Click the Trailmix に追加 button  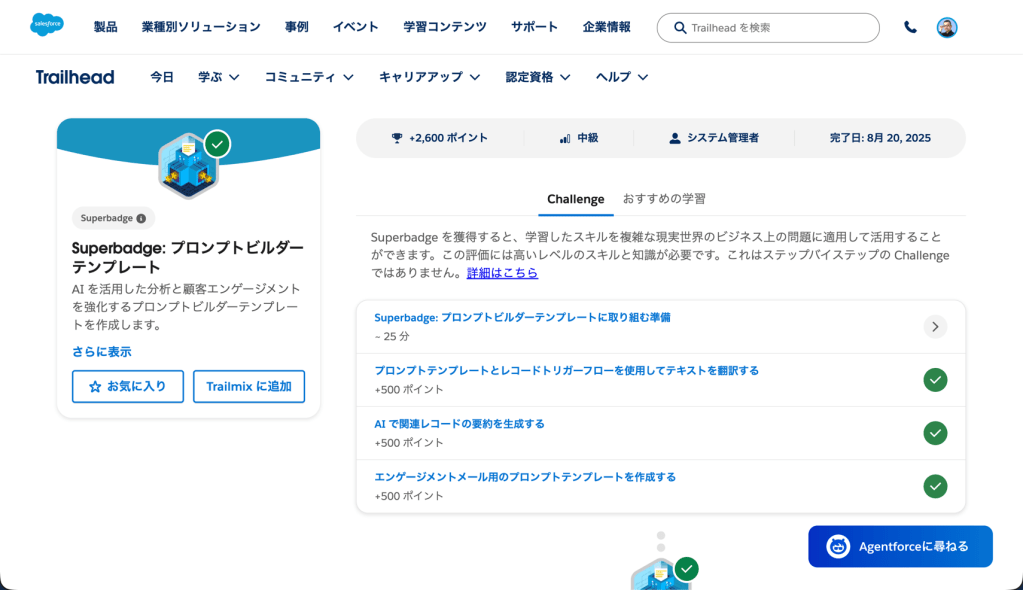(x=249, y=386)
